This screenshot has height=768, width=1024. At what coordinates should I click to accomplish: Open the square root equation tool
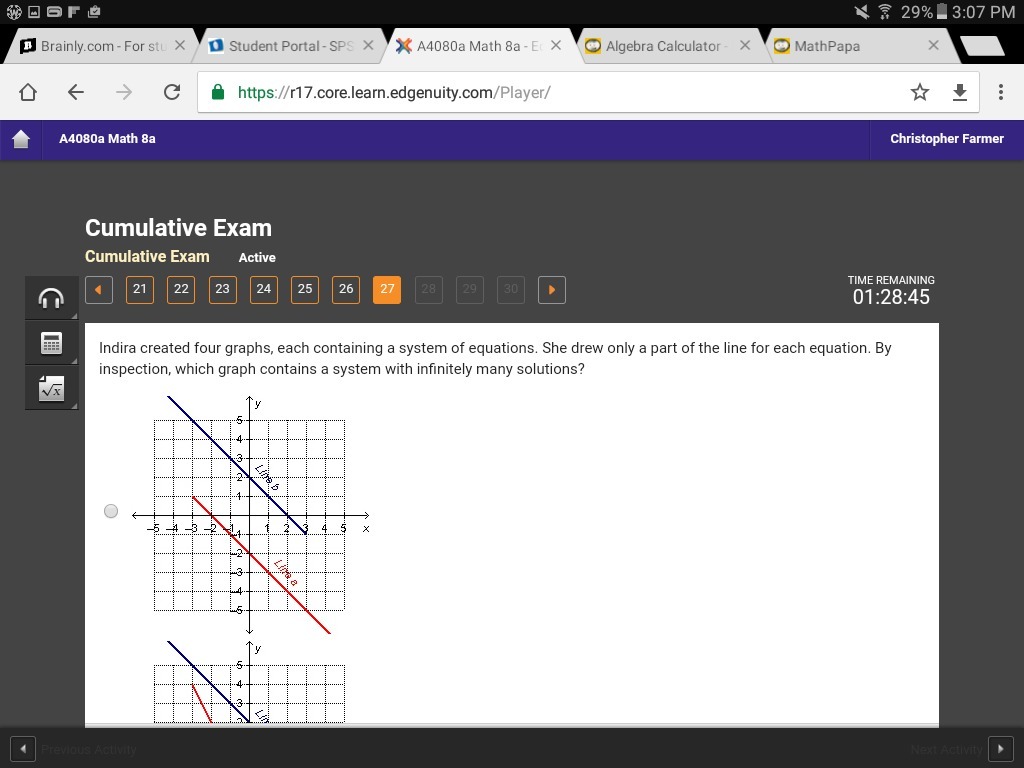(x=51, y=389)
